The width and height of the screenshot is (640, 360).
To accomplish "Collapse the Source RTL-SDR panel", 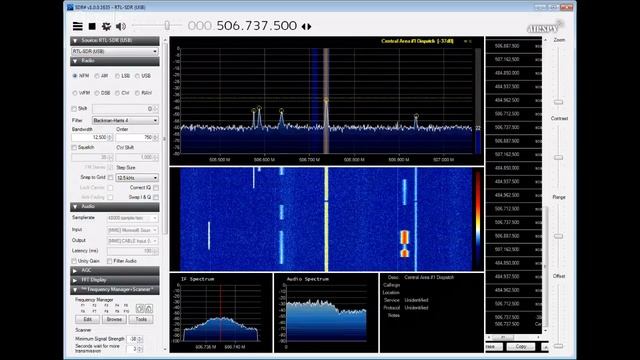I will point(115,40).
